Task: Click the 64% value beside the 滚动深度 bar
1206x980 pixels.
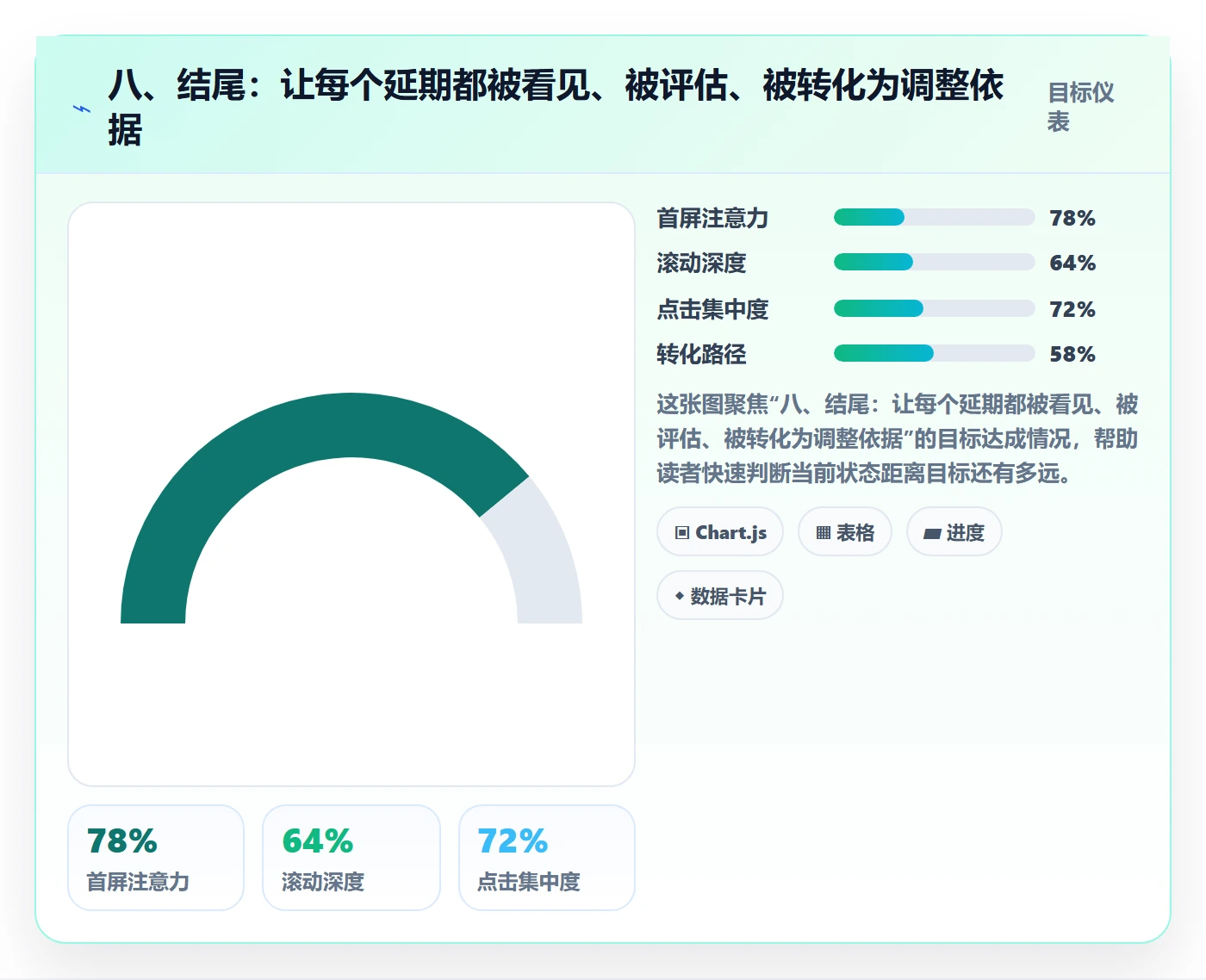Action: click(x=1072, y=263)
